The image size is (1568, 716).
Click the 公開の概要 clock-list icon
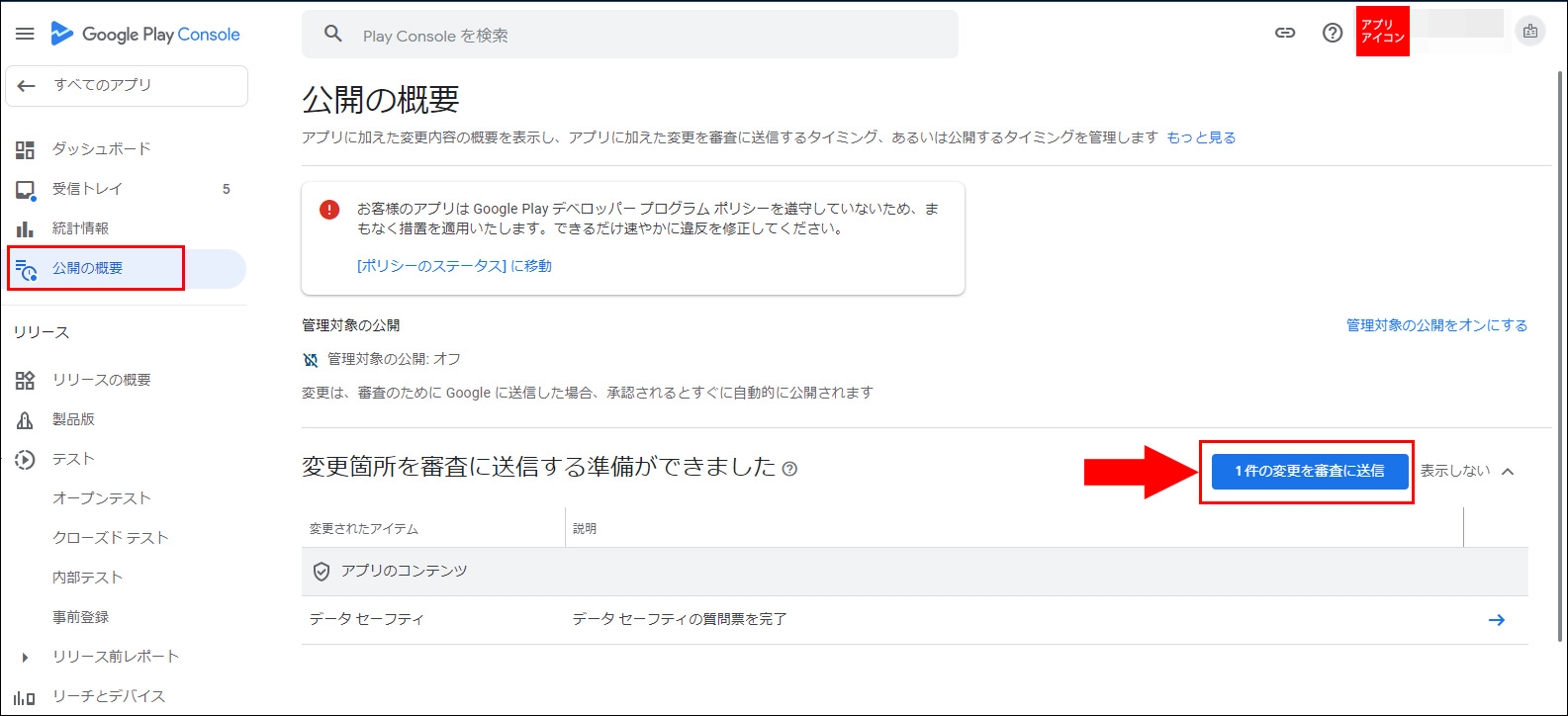[x=26, y=269]
